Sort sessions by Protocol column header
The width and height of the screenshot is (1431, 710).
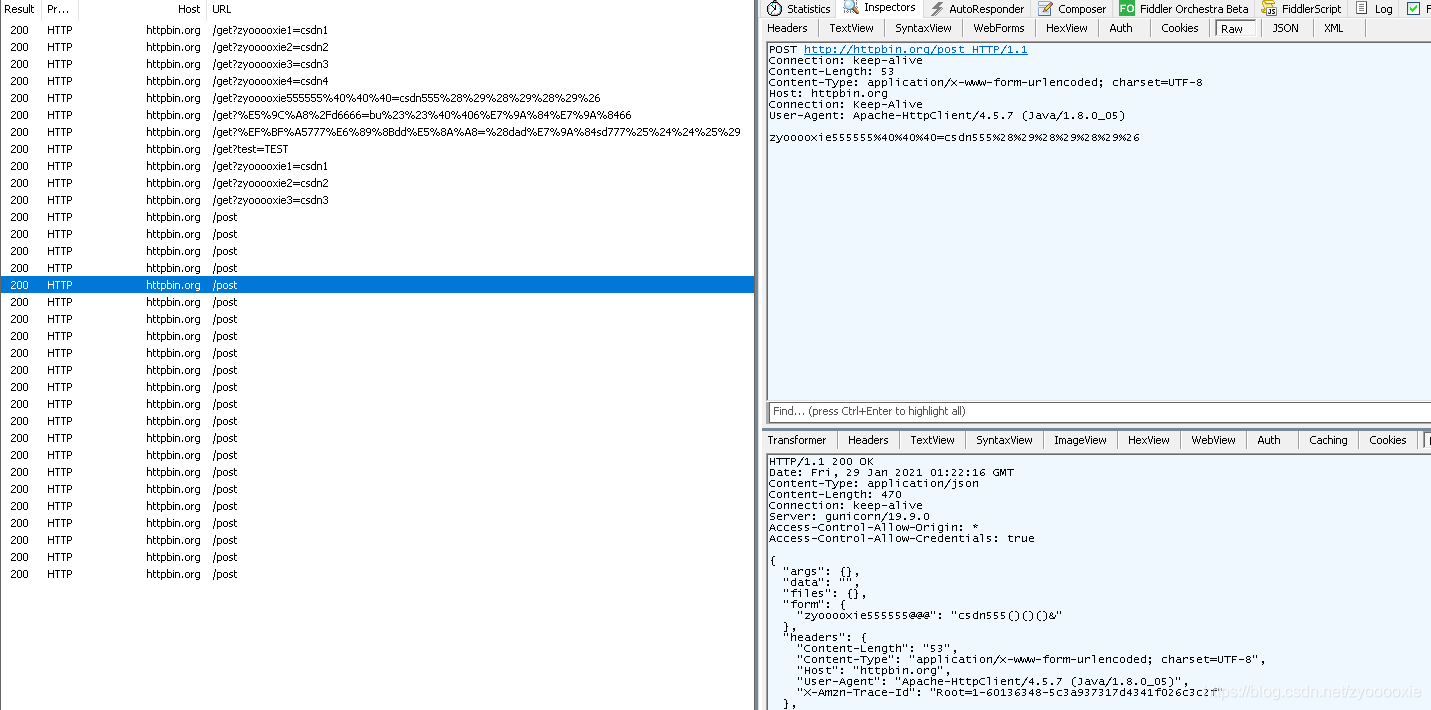(58, 9)
